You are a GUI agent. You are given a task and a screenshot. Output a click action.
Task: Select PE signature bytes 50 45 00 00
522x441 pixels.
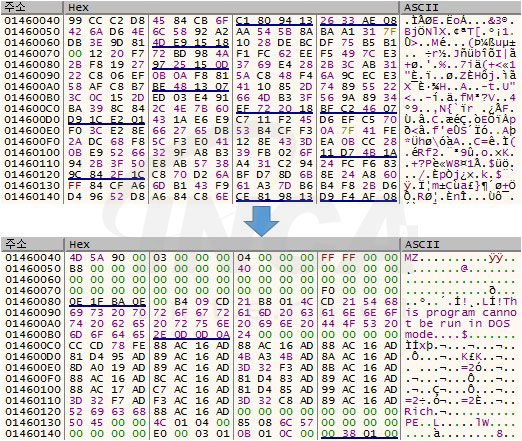(108, 423)
